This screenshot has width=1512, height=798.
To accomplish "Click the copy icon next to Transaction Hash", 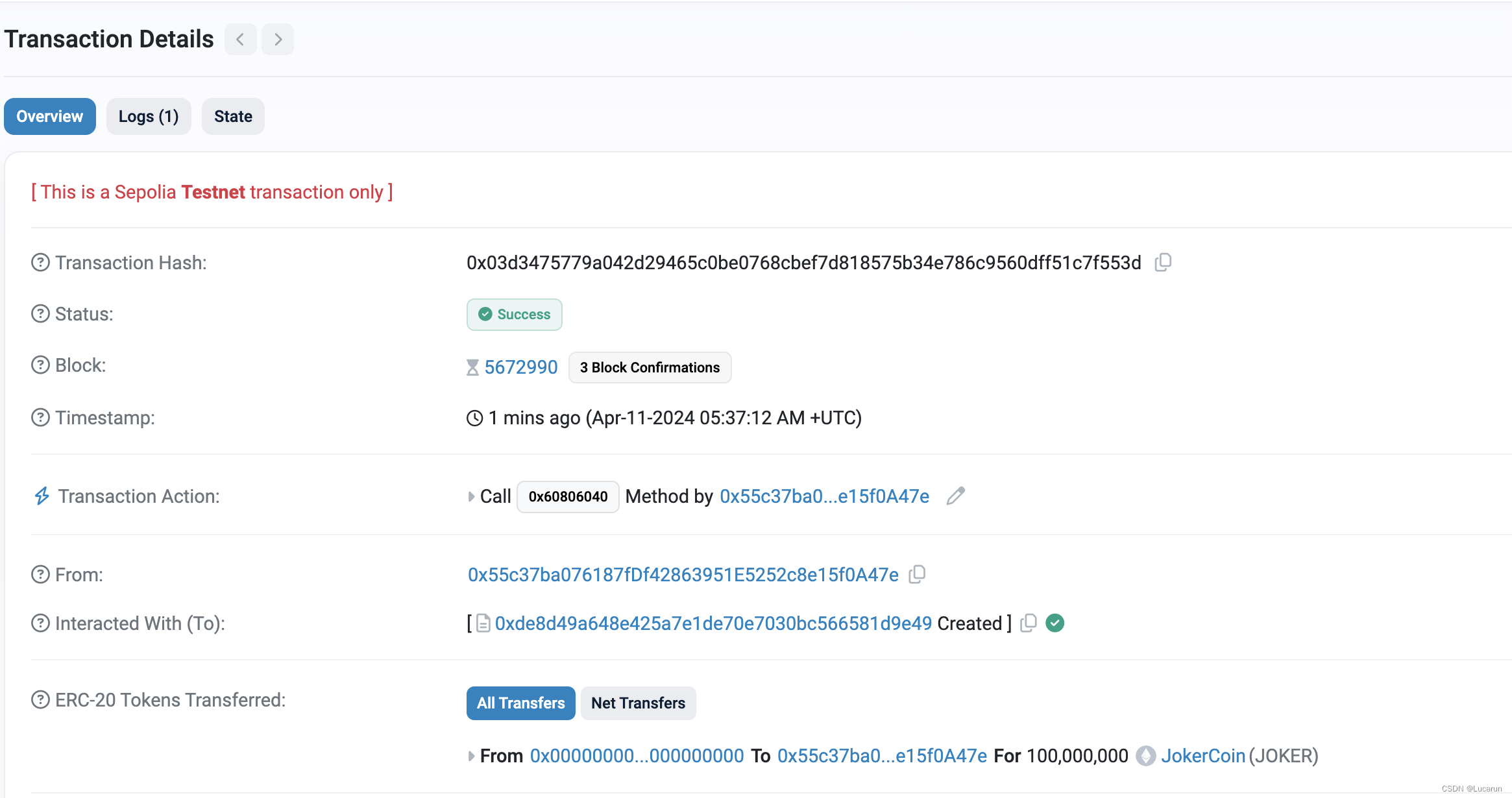I will (1163, 263).
